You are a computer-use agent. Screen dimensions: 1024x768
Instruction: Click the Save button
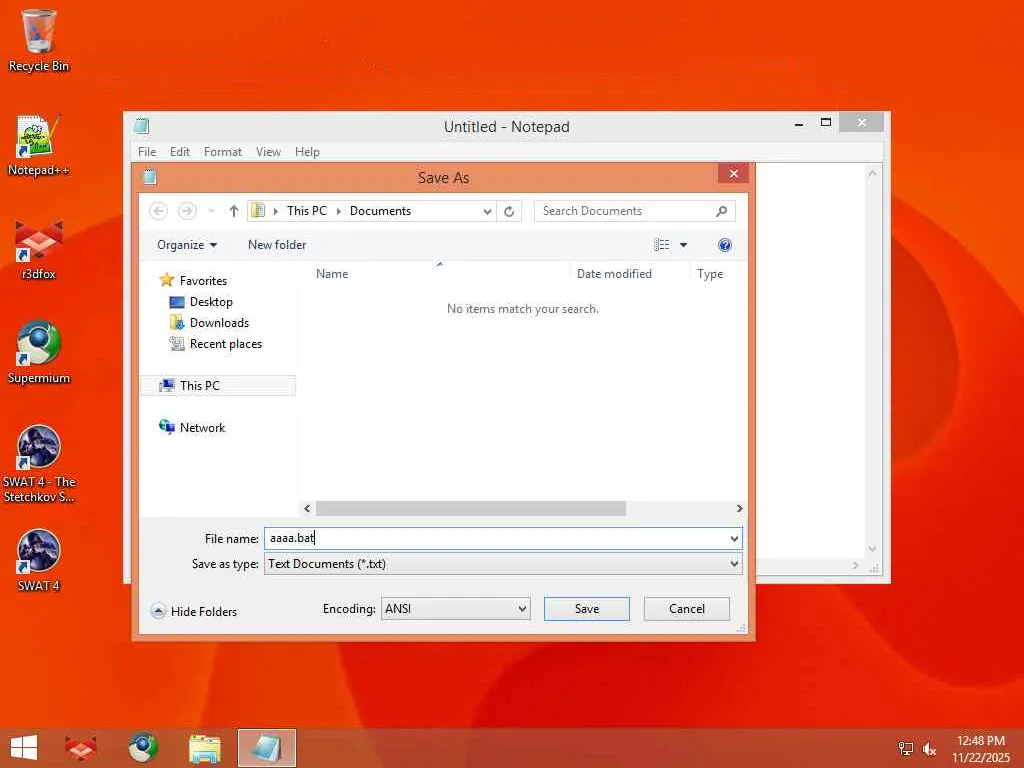[x=586, y=609]
